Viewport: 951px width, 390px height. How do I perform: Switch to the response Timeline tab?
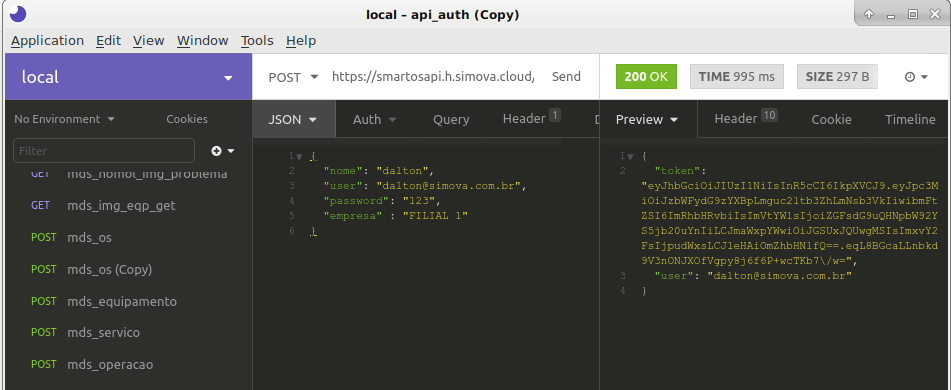[x=910, y=119]
